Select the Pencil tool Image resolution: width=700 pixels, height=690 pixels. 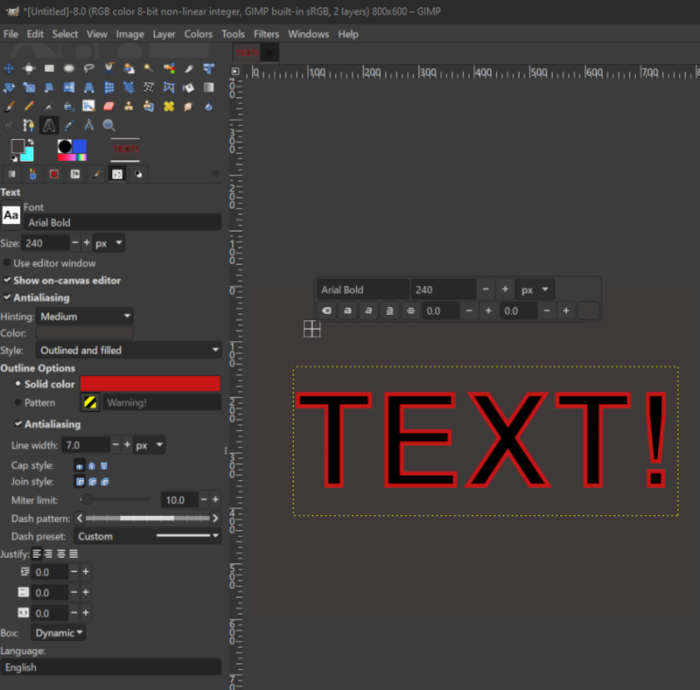(29, 106)
